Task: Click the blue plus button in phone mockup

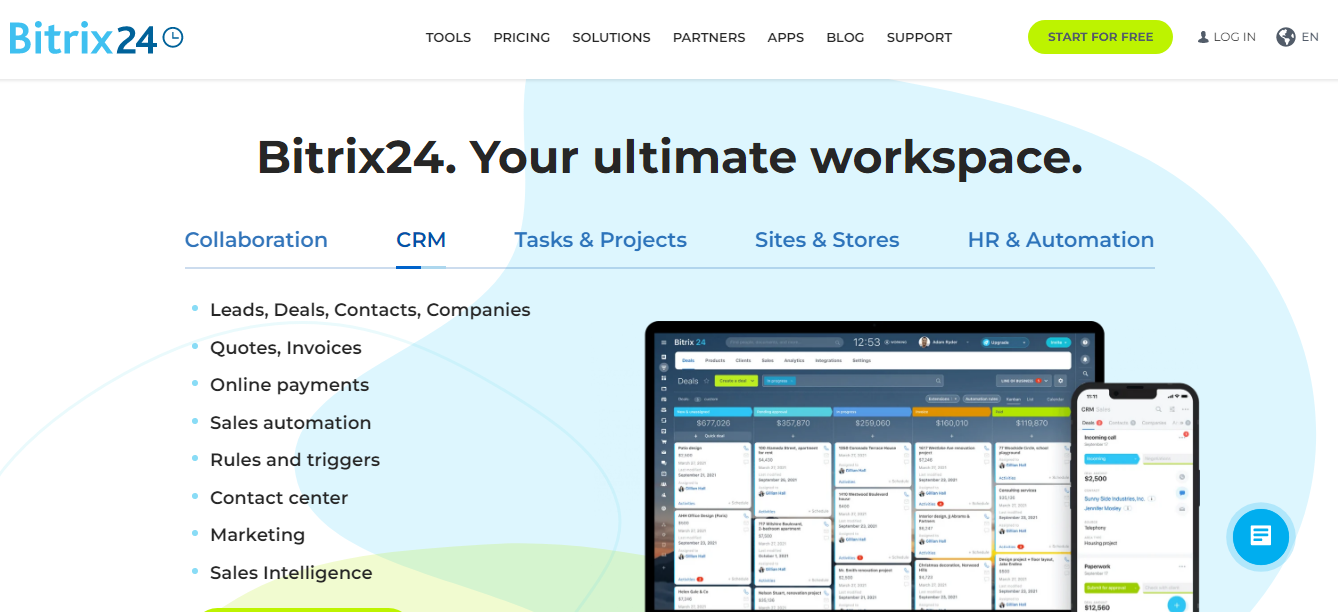Action: point(1176,604)
